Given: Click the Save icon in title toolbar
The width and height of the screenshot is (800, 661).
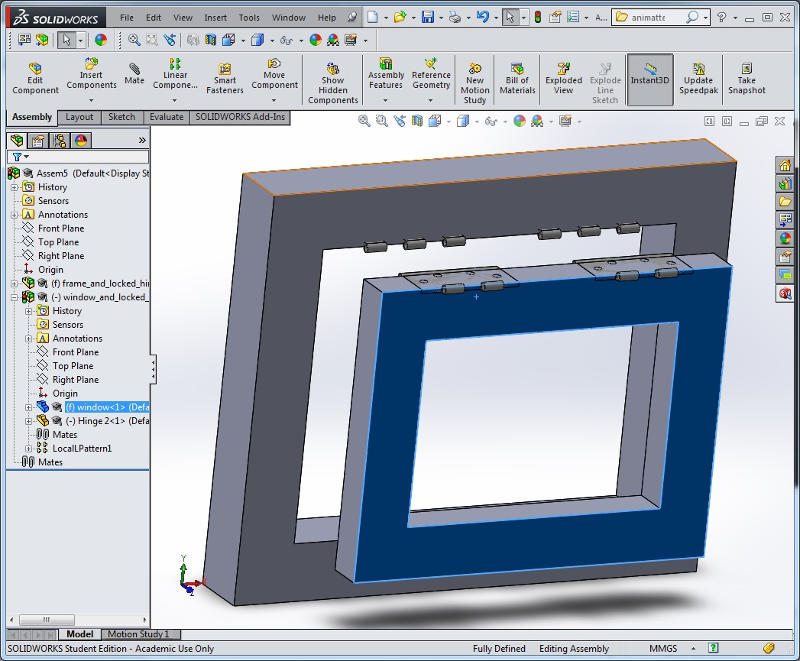Looking at the screenshot, I should click(427, 17).
